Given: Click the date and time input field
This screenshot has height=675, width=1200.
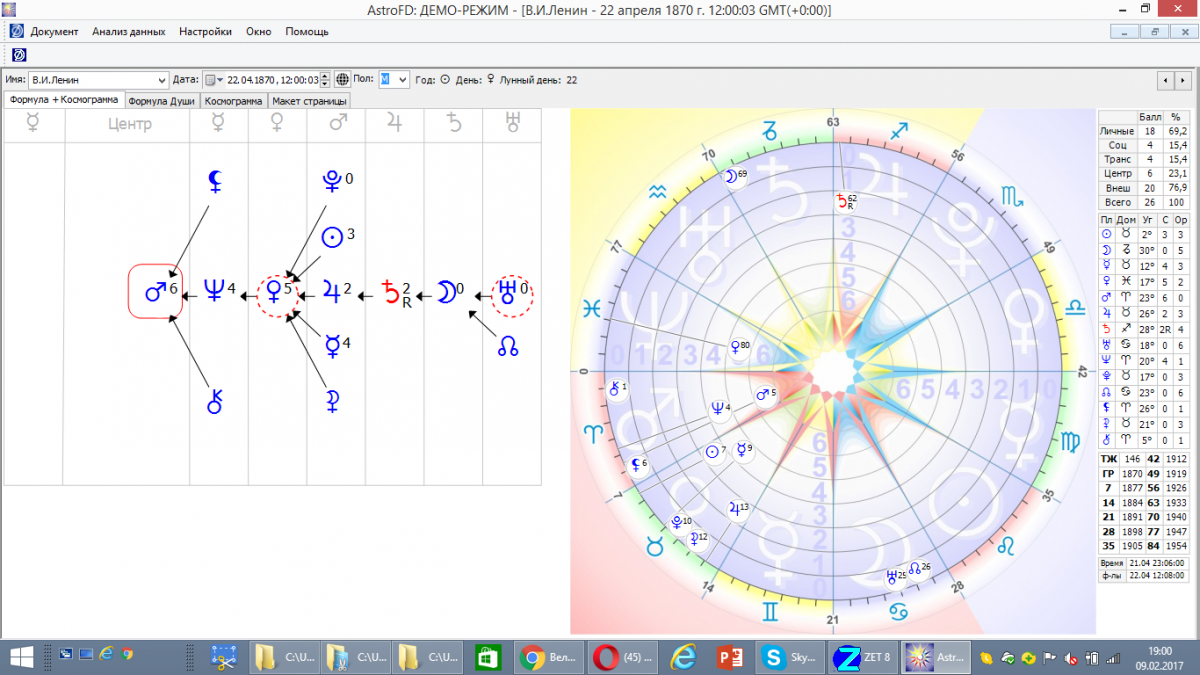Looking at the screenshot, I should pyautogui.click(x=272, y=80).
